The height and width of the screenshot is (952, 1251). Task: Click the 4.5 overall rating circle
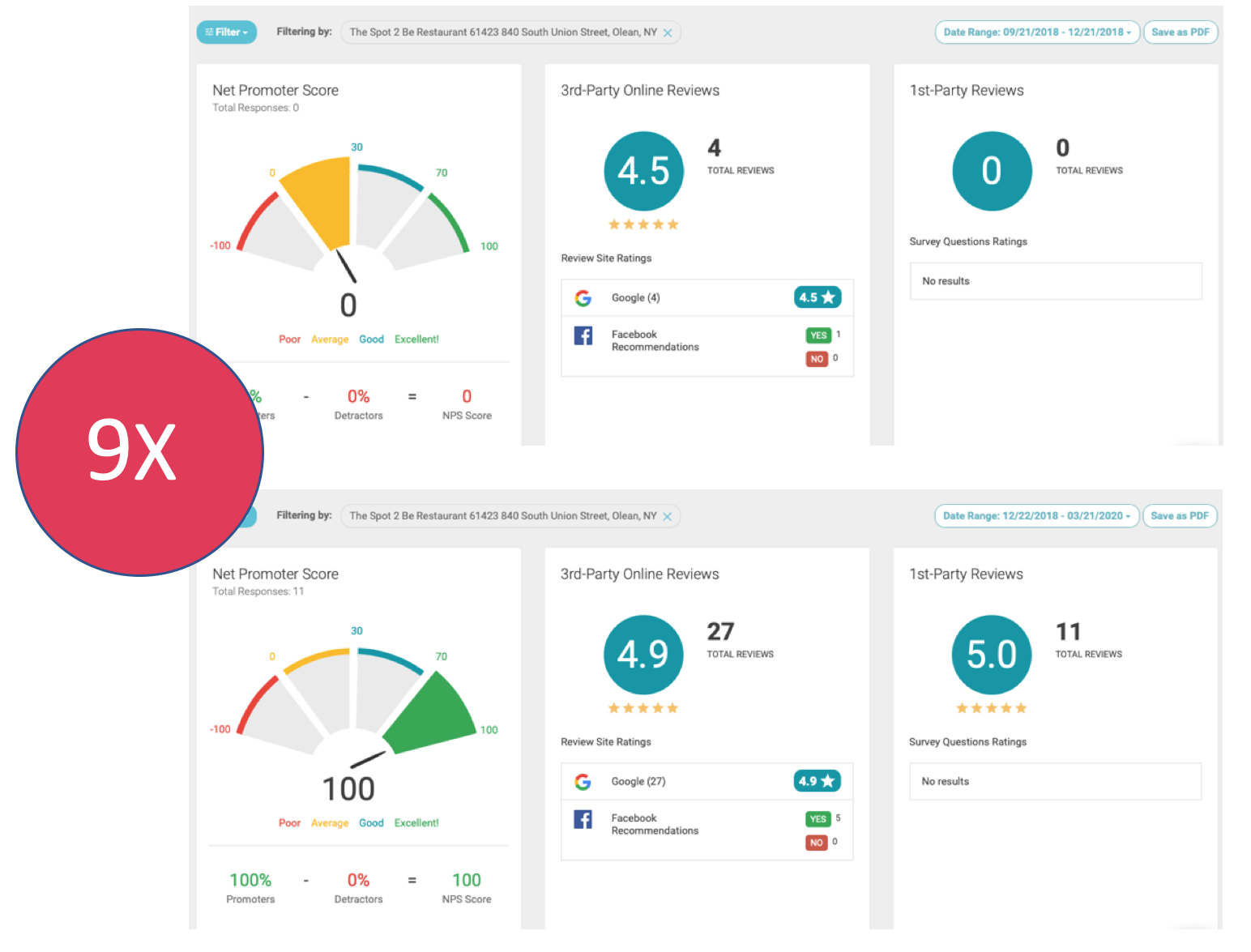click(x=644, y=171)
